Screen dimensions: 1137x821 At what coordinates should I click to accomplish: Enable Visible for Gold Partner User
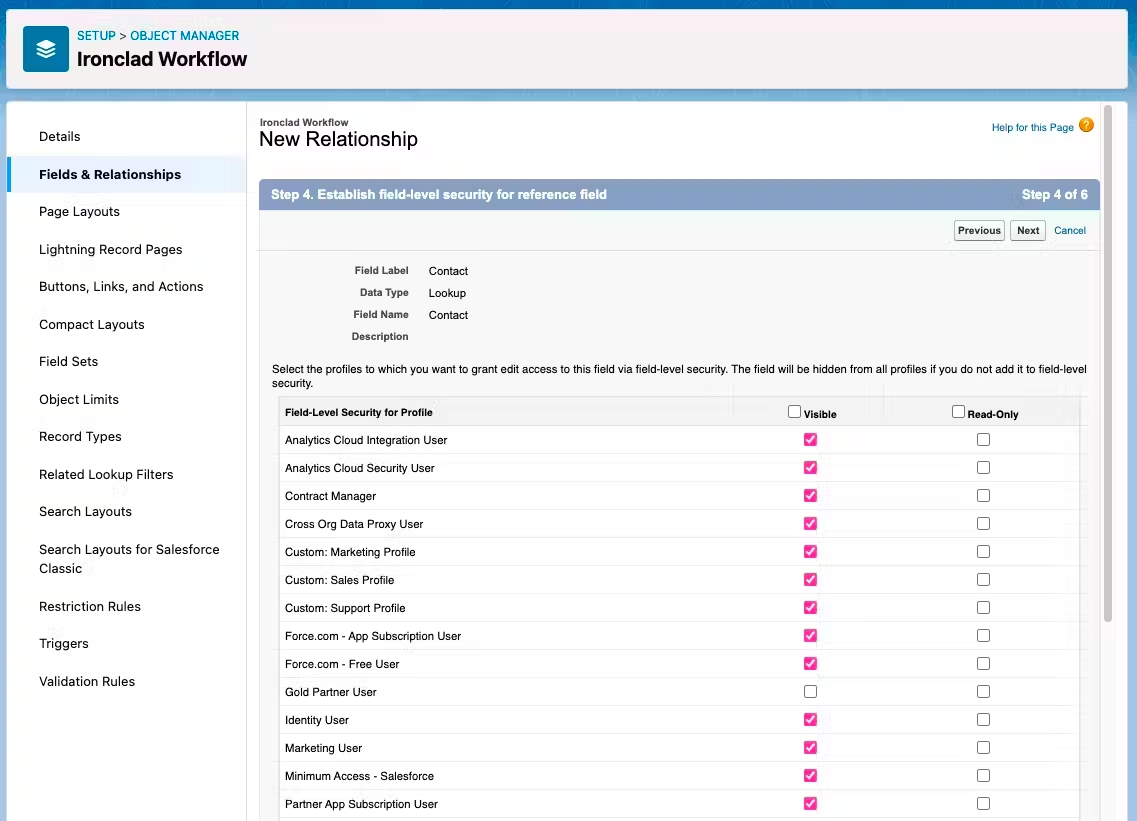tap(810, 692)
